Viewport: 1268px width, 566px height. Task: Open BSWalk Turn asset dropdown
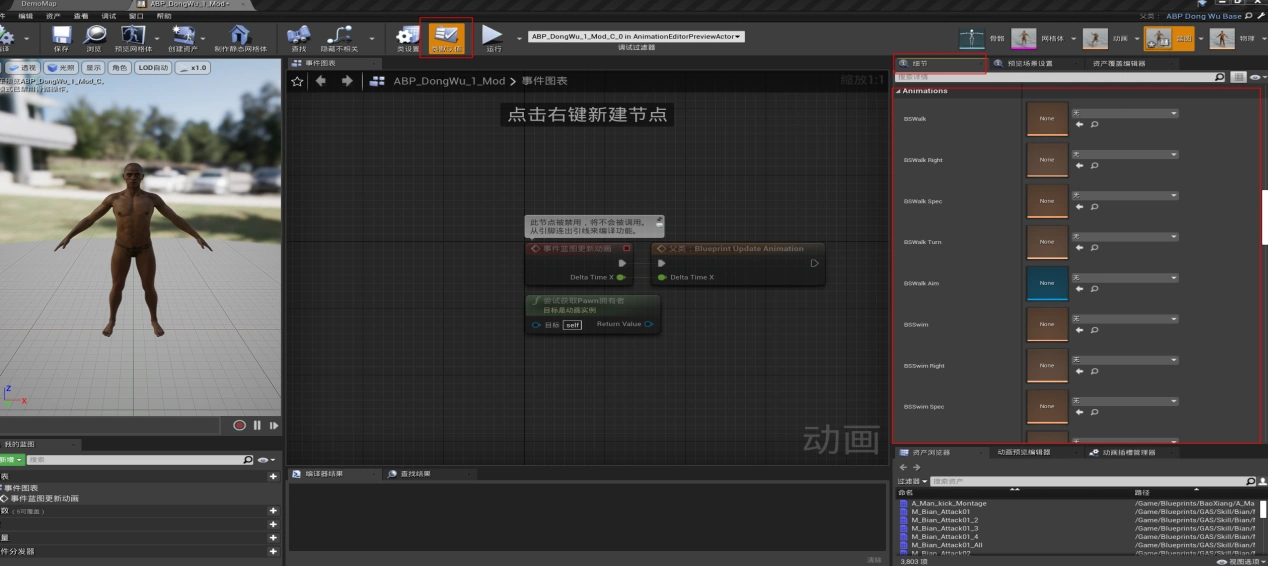(x=1125, y=237)
